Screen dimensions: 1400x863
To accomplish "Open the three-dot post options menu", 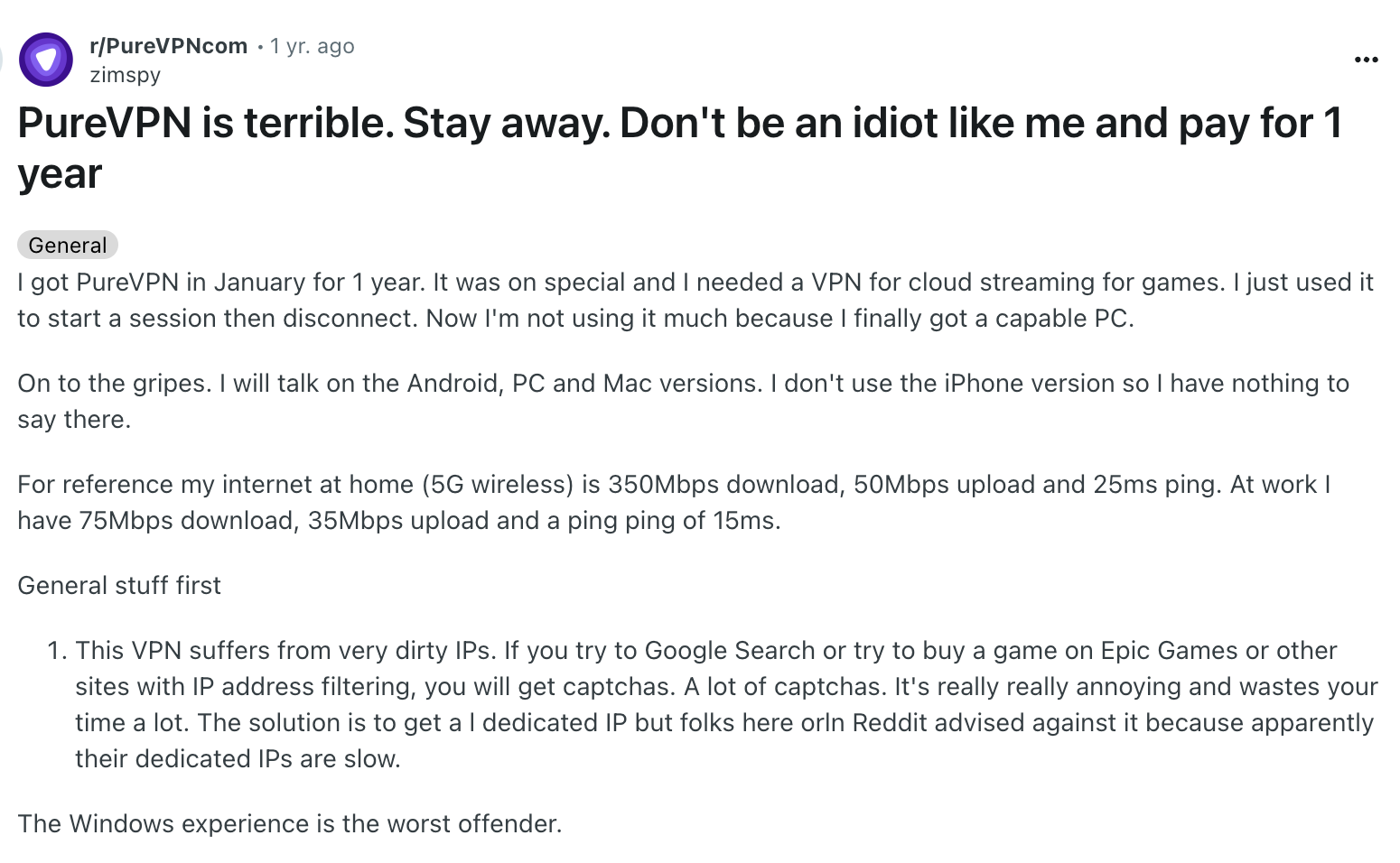I will click(1366, 60).
